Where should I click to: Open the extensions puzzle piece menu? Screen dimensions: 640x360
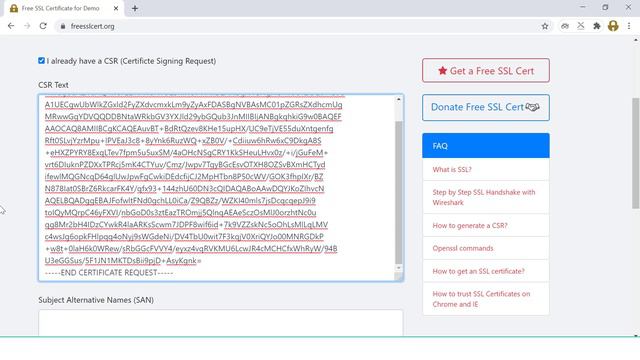click(x=597, y=26)
